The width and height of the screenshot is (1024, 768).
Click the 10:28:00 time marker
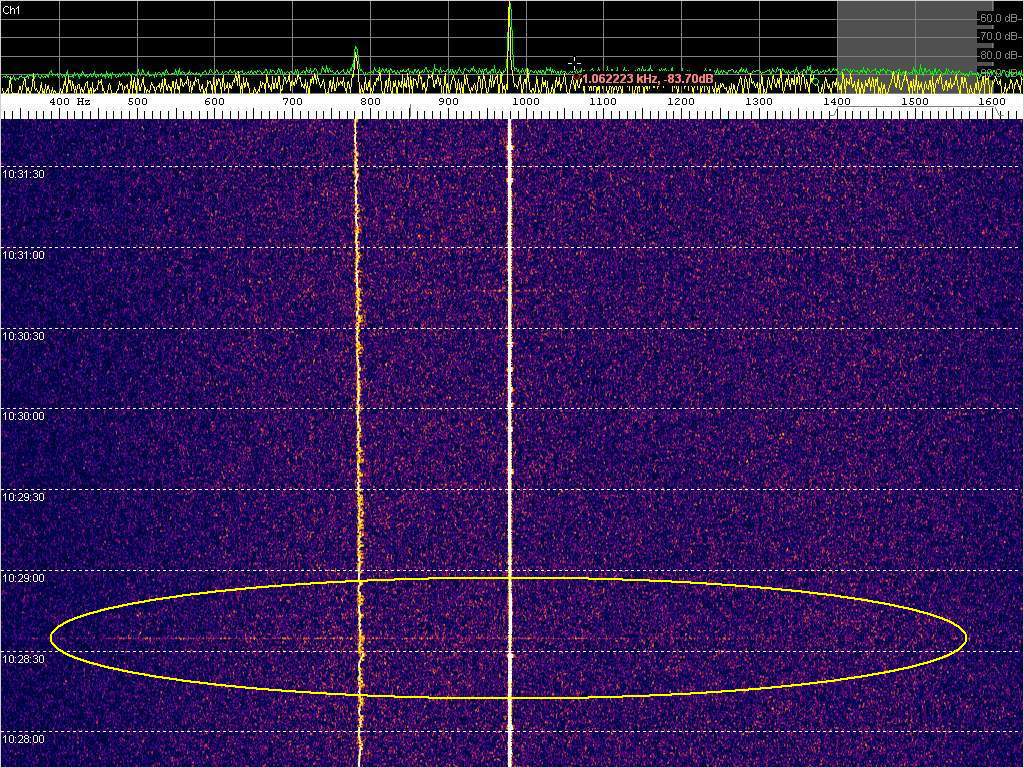coord(24,739)
